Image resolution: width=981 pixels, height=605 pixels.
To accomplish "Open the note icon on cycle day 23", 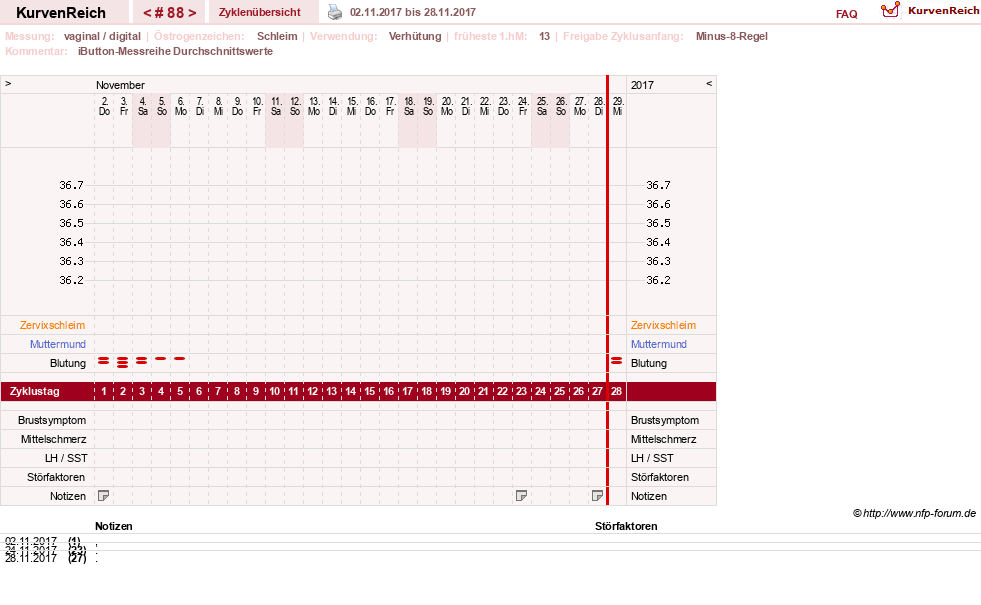I will click(521, 496).
